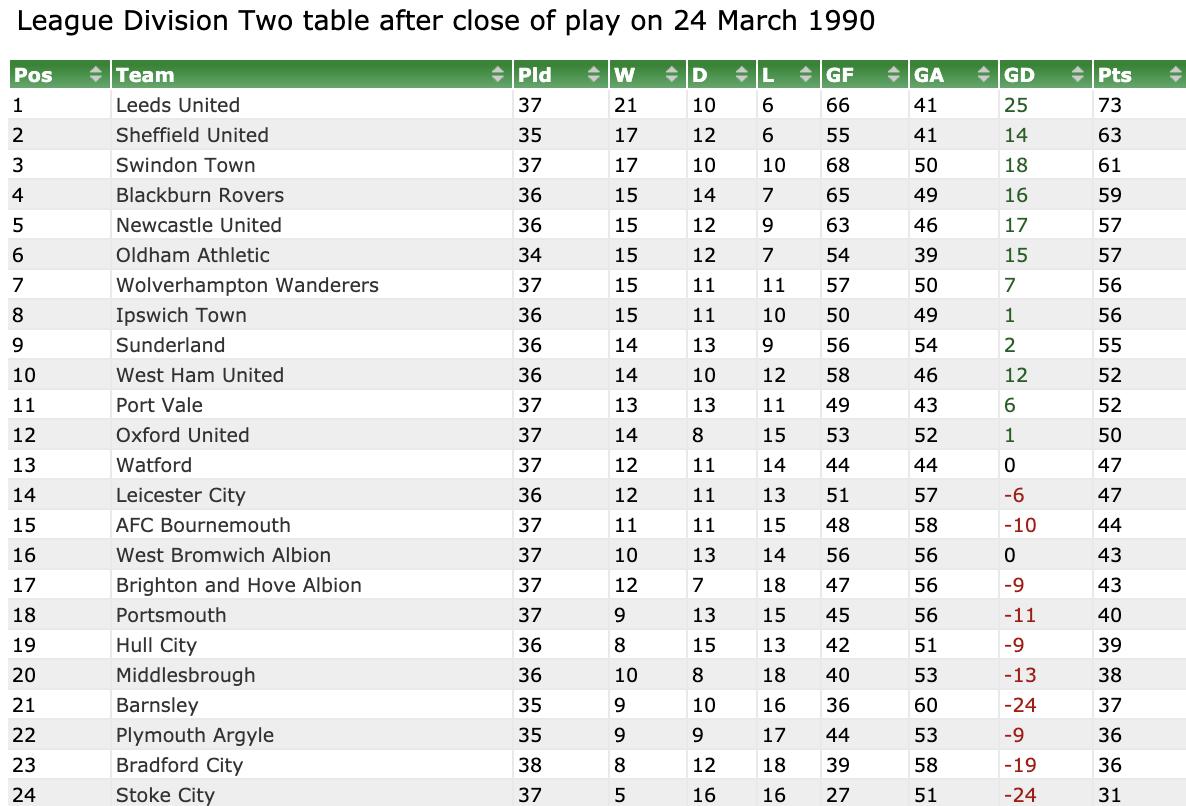The image size is (1186, 806).
Task: Click the Pts column header
Action: [x=1139, y=74]
